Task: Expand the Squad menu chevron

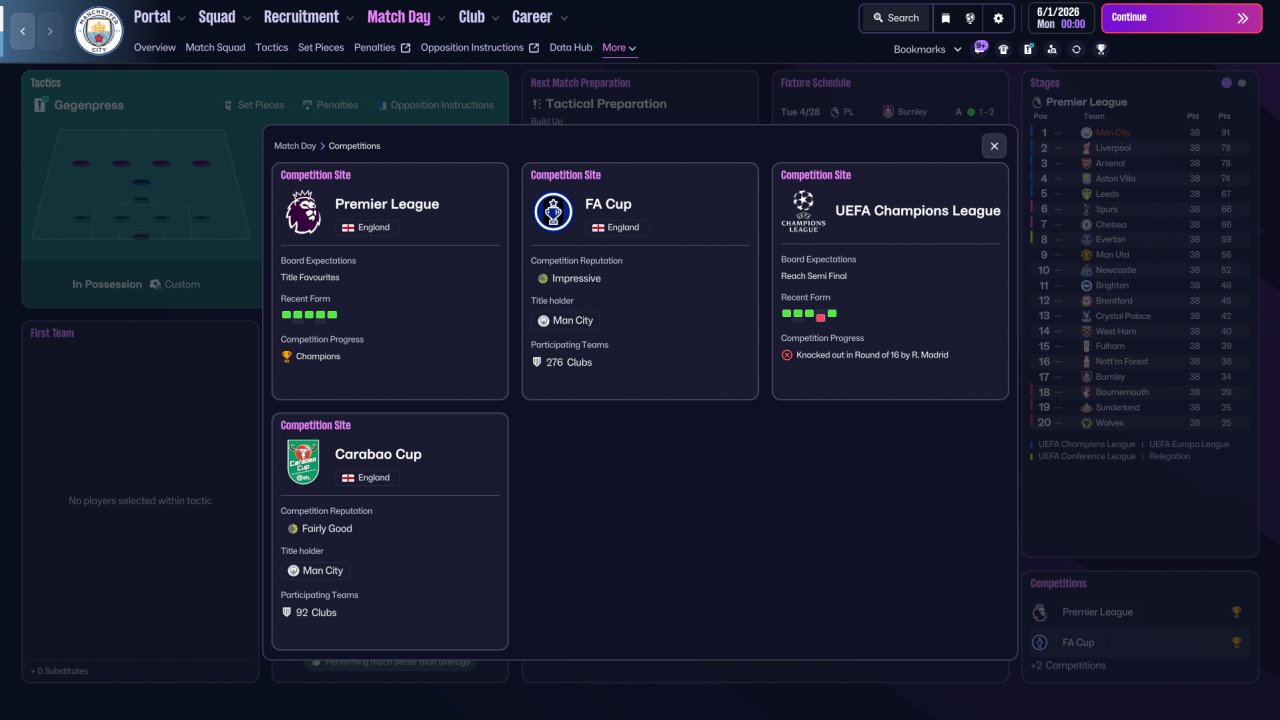Action: tap(246, 18)
